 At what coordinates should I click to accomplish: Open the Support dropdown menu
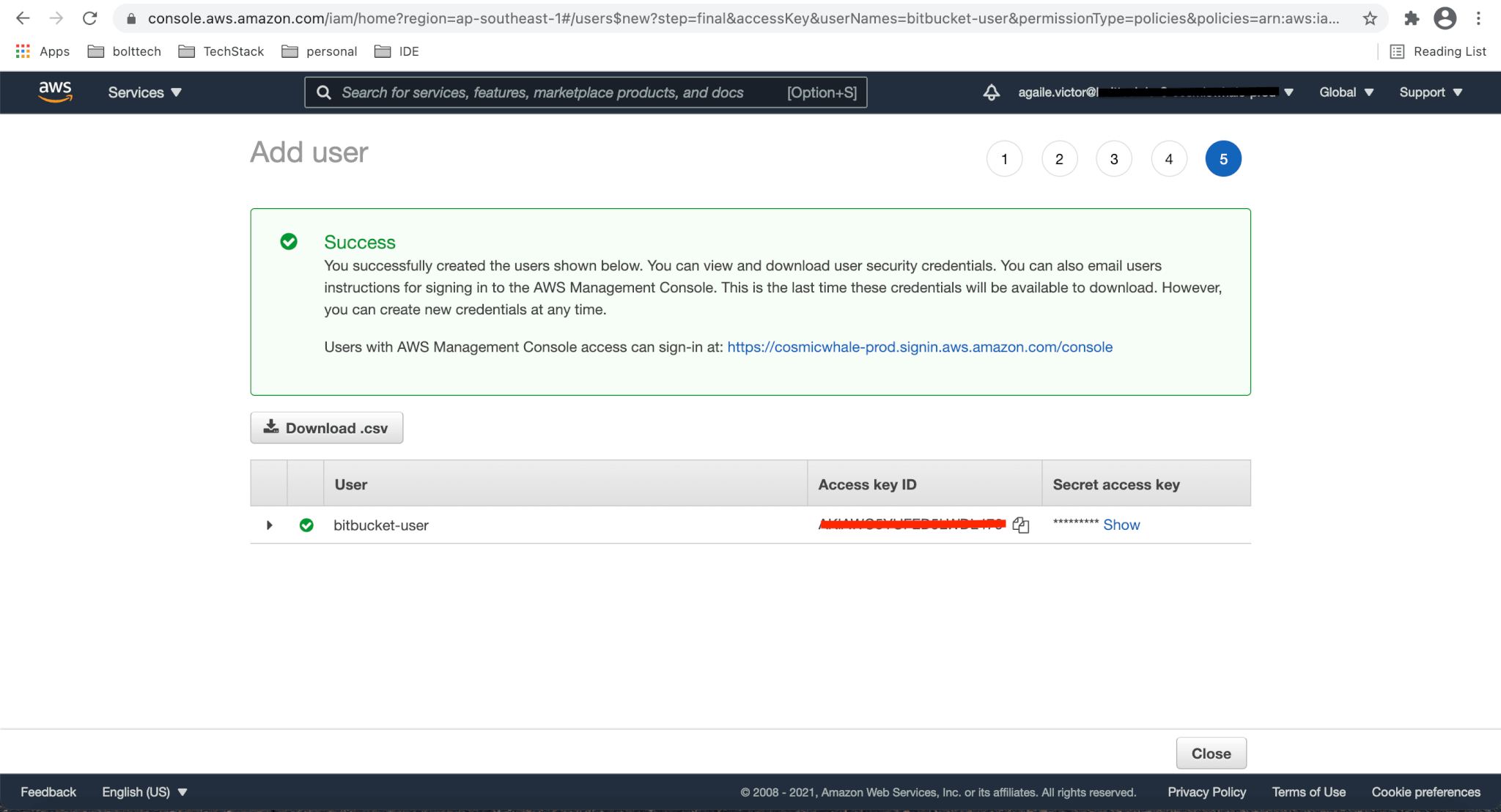(1430, 92)
